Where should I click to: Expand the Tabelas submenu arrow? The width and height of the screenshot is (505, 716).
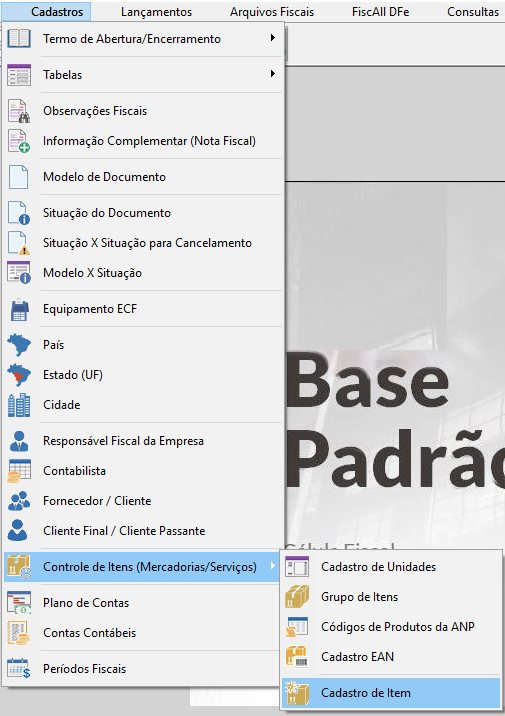tap(273, 74)
